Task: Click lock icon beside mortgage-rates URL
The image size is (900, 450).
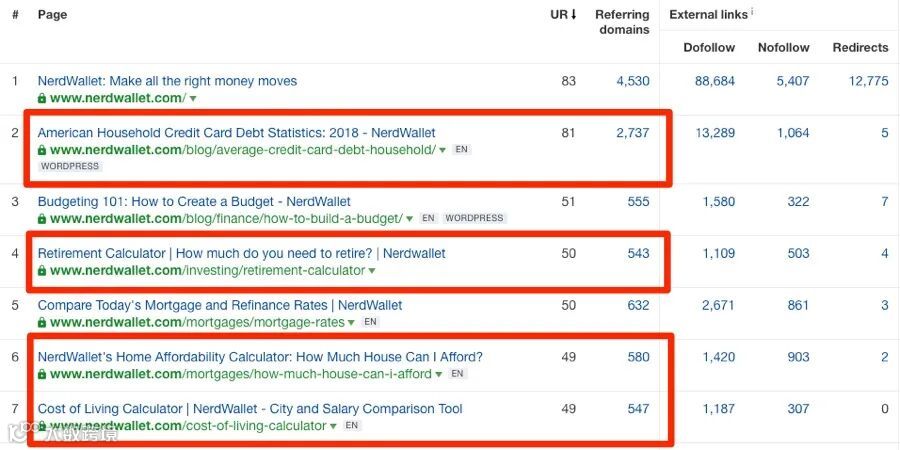Action: 42,322
